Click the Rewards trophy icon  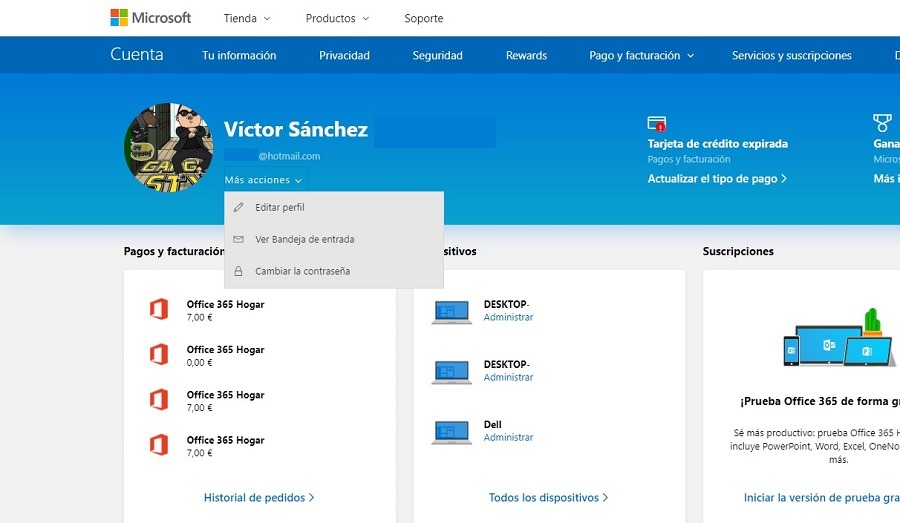pyautogui.click(x=881, y=124)
